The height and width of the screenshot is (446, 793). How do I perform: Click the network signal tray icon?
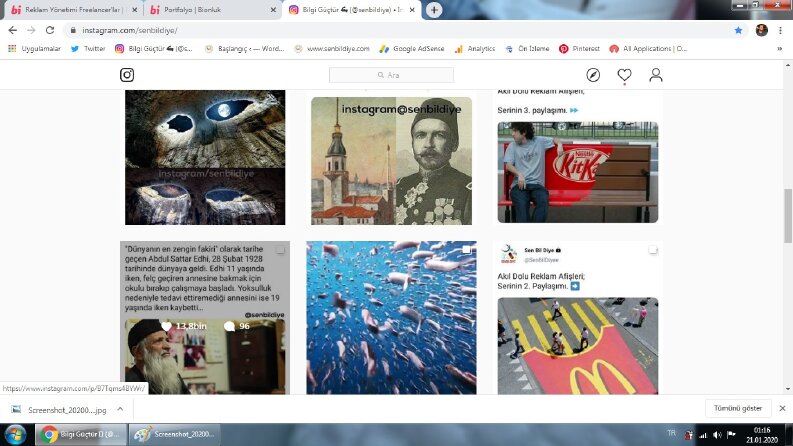(703, 434)
